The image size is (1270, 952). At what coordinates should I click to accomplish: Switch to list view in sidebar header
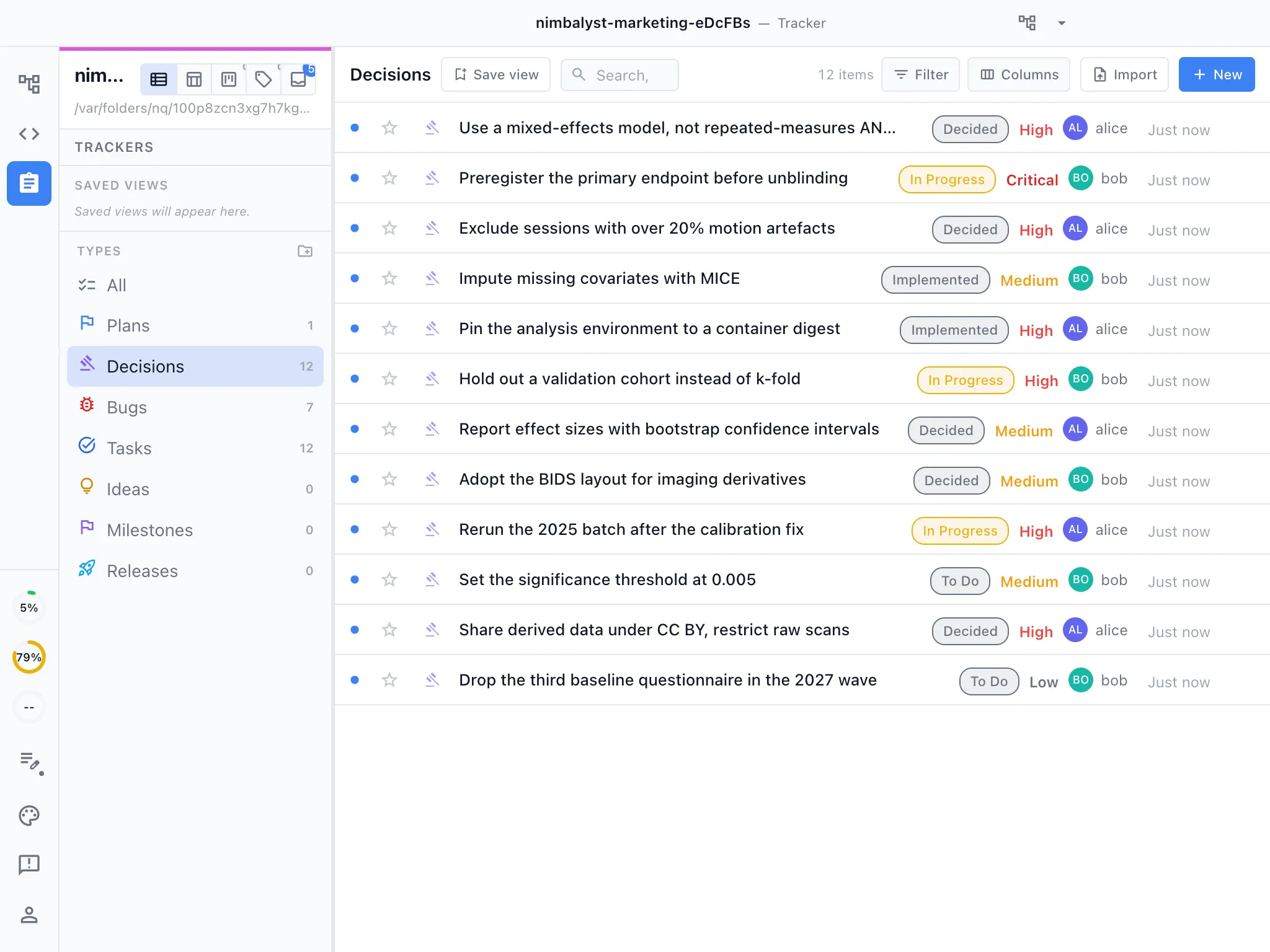[x=159, y=79]
